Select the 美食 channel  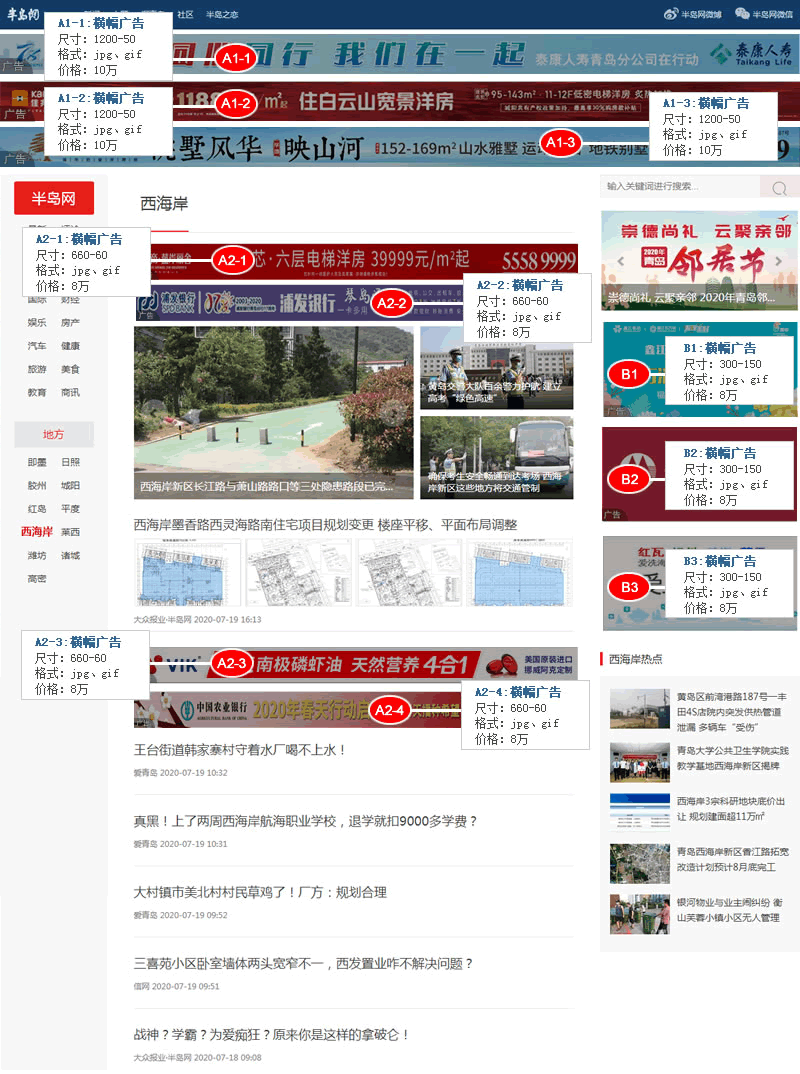[70, 369]
